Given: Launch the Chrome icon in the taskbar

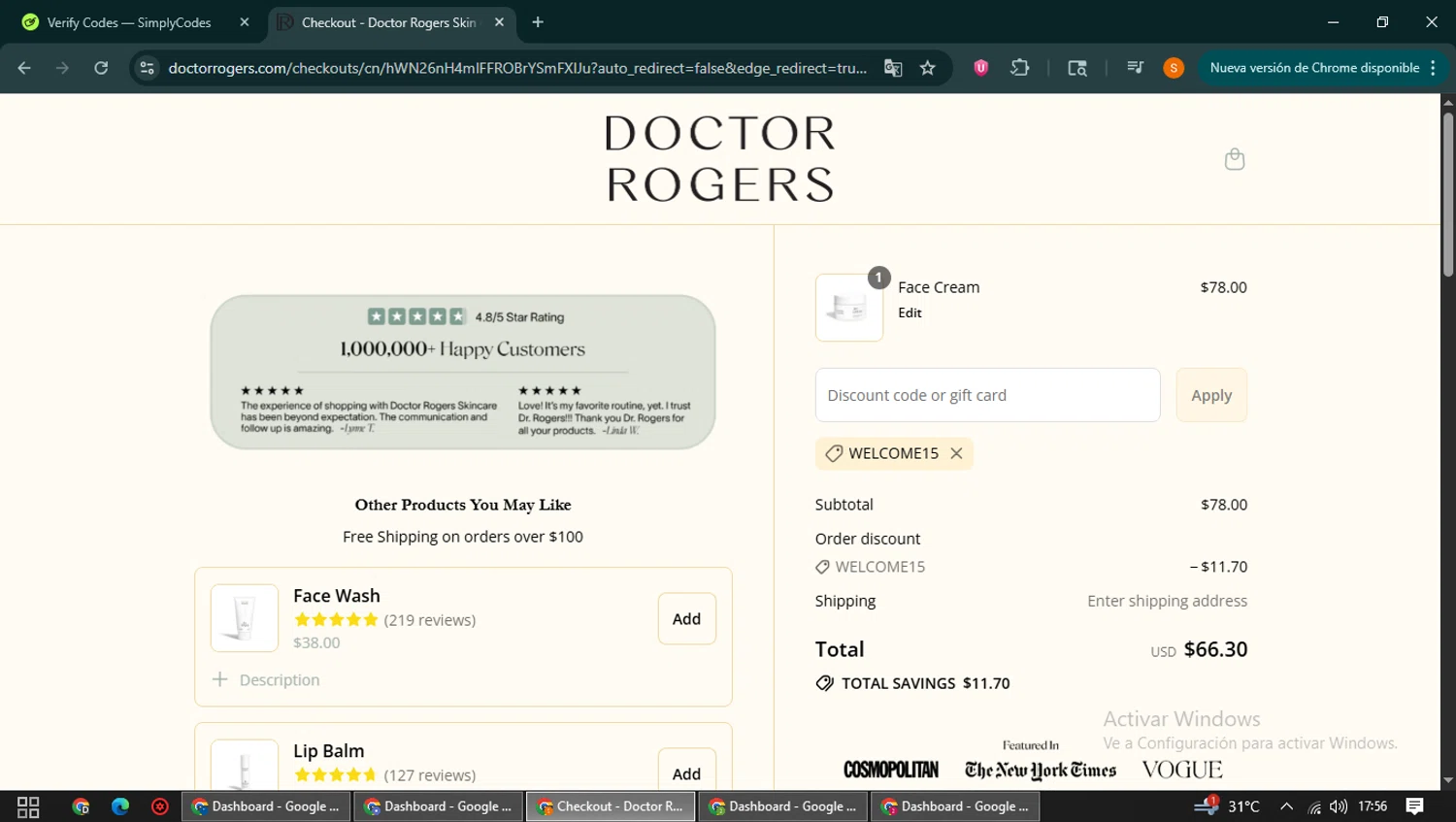Looking at the screenshot, I should 81,806.
